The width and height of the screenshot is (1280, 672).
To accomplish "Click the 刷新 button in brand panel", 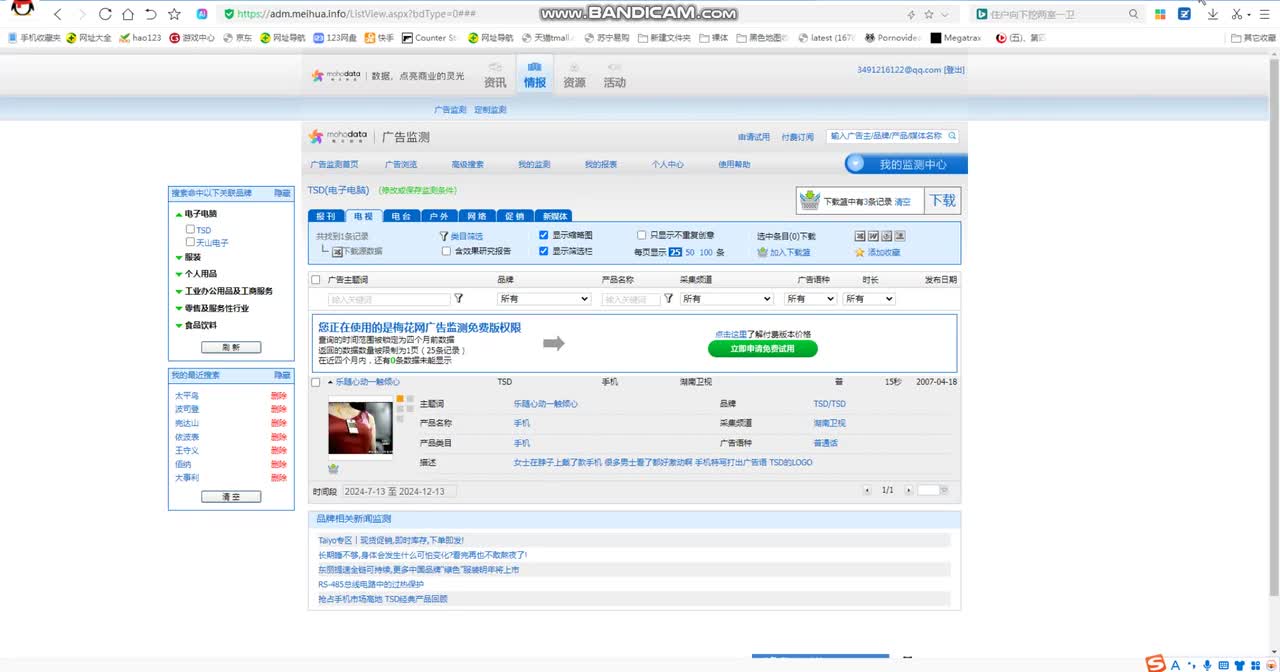I will (231, 347).
